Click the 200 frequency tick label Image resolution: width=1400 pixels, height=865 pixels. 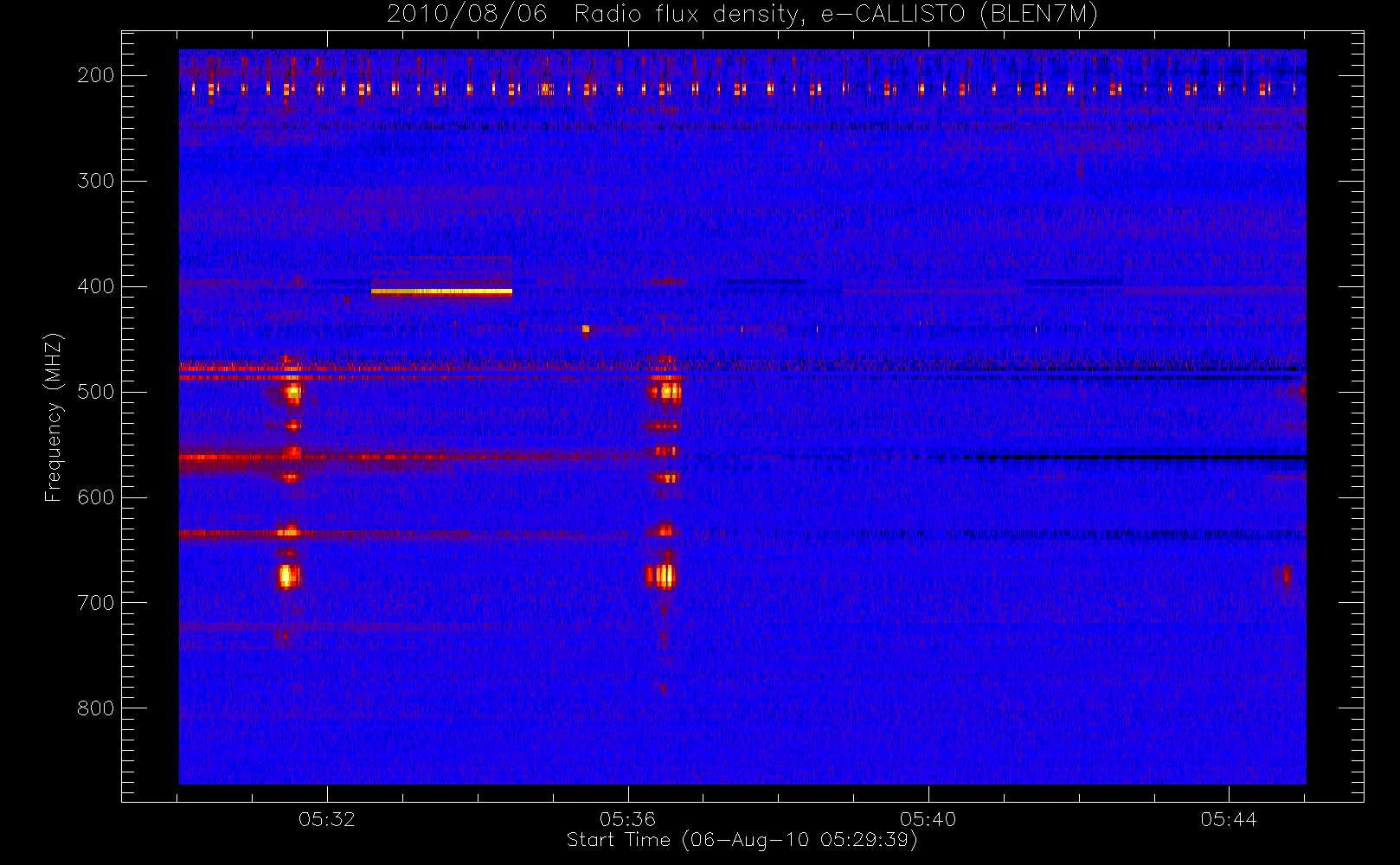point(96,75)
